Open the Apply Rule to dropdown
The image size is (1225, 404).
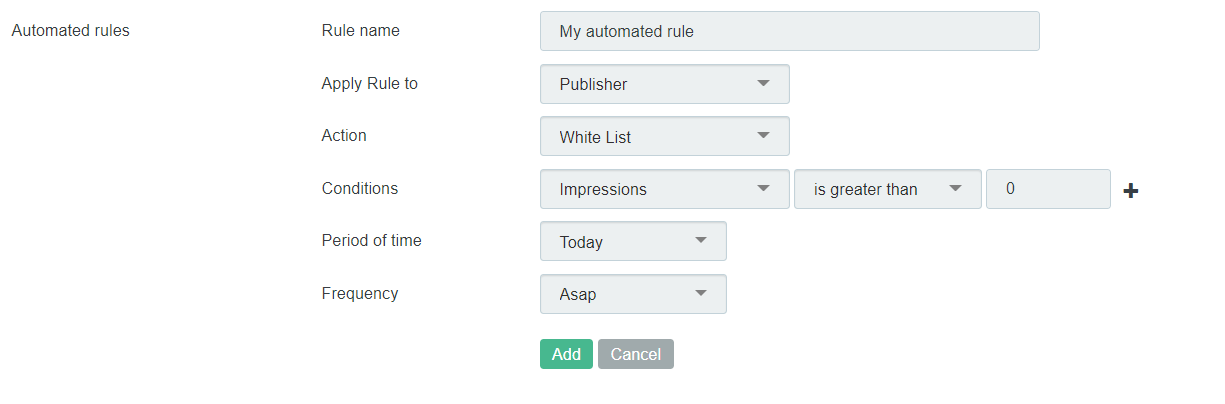point(665,84)
